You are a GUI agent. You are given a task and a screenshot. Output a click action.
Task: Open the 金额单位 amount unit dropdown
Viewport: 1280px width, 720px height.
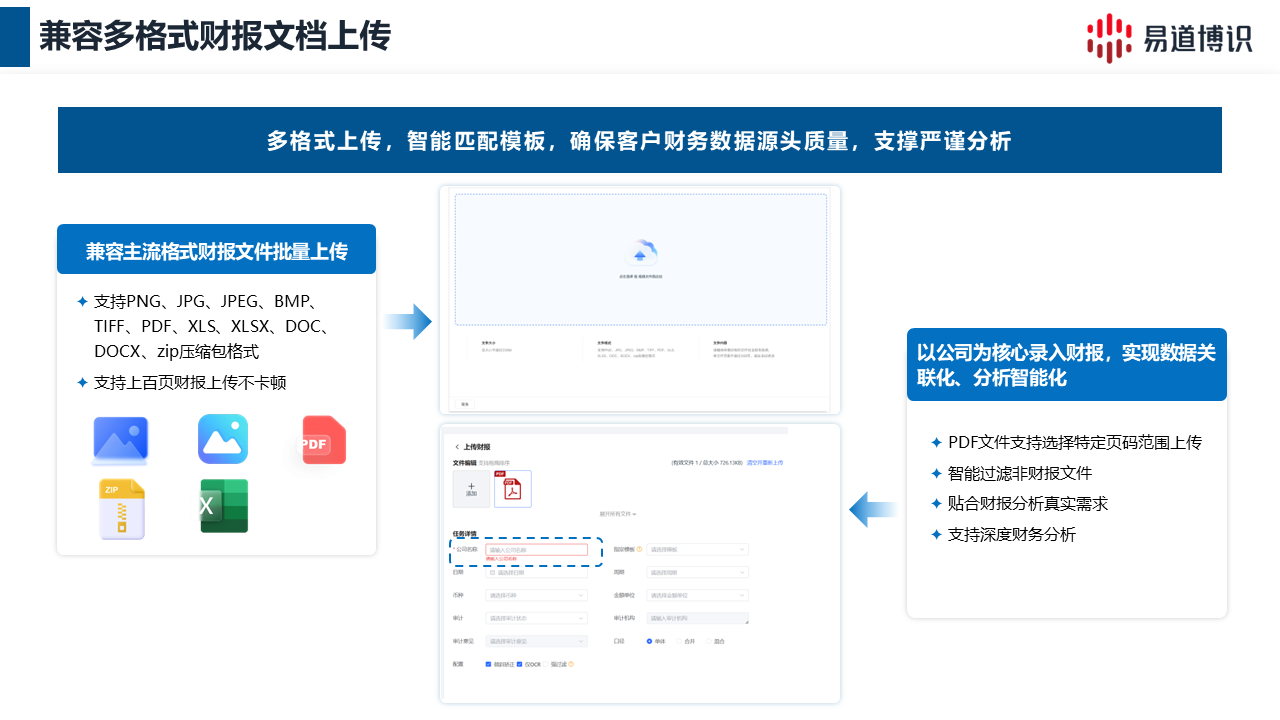(698, 595)
